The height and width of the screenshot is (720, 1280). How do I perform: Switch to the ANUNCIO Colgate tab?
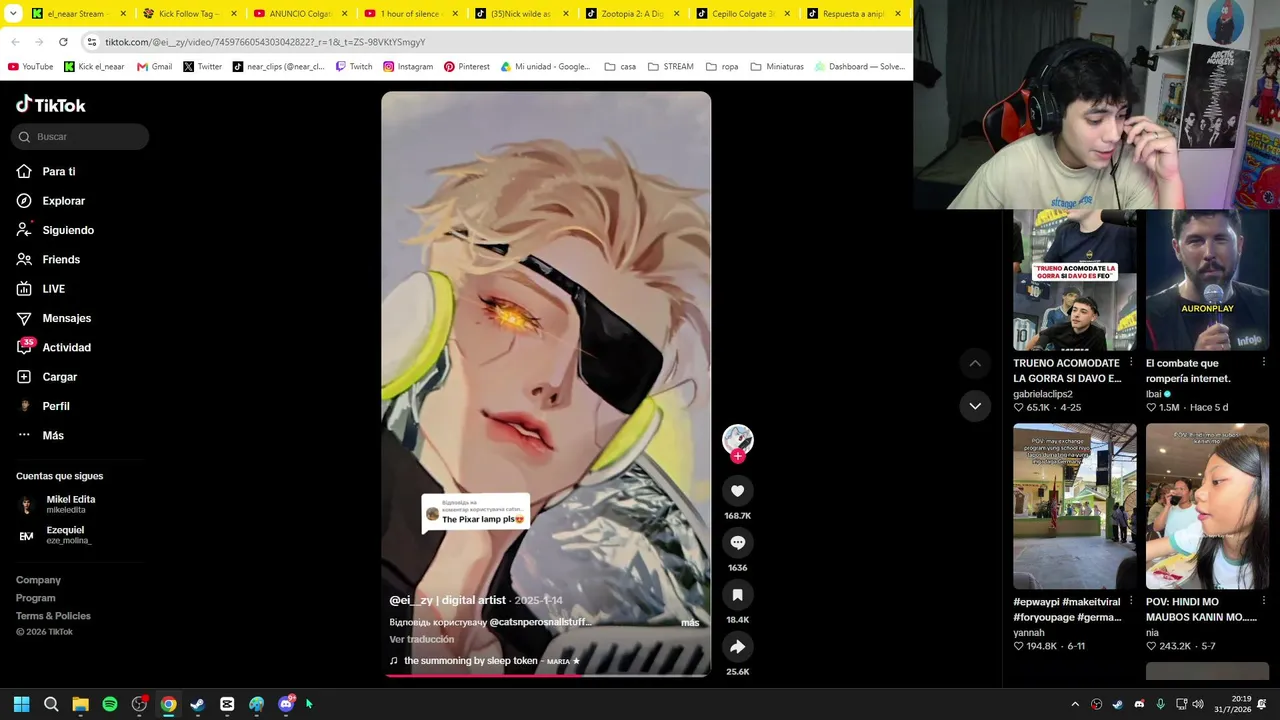click(x=302, y=14)
